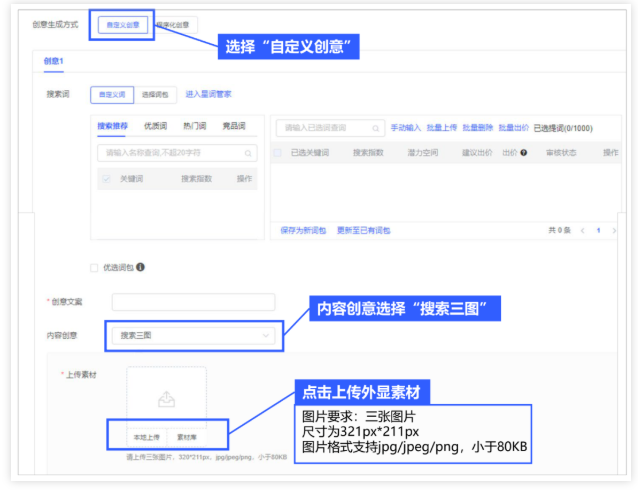The image size is (638, 499).
Task: Click the 批量上传 link
Action: (441, 128)
